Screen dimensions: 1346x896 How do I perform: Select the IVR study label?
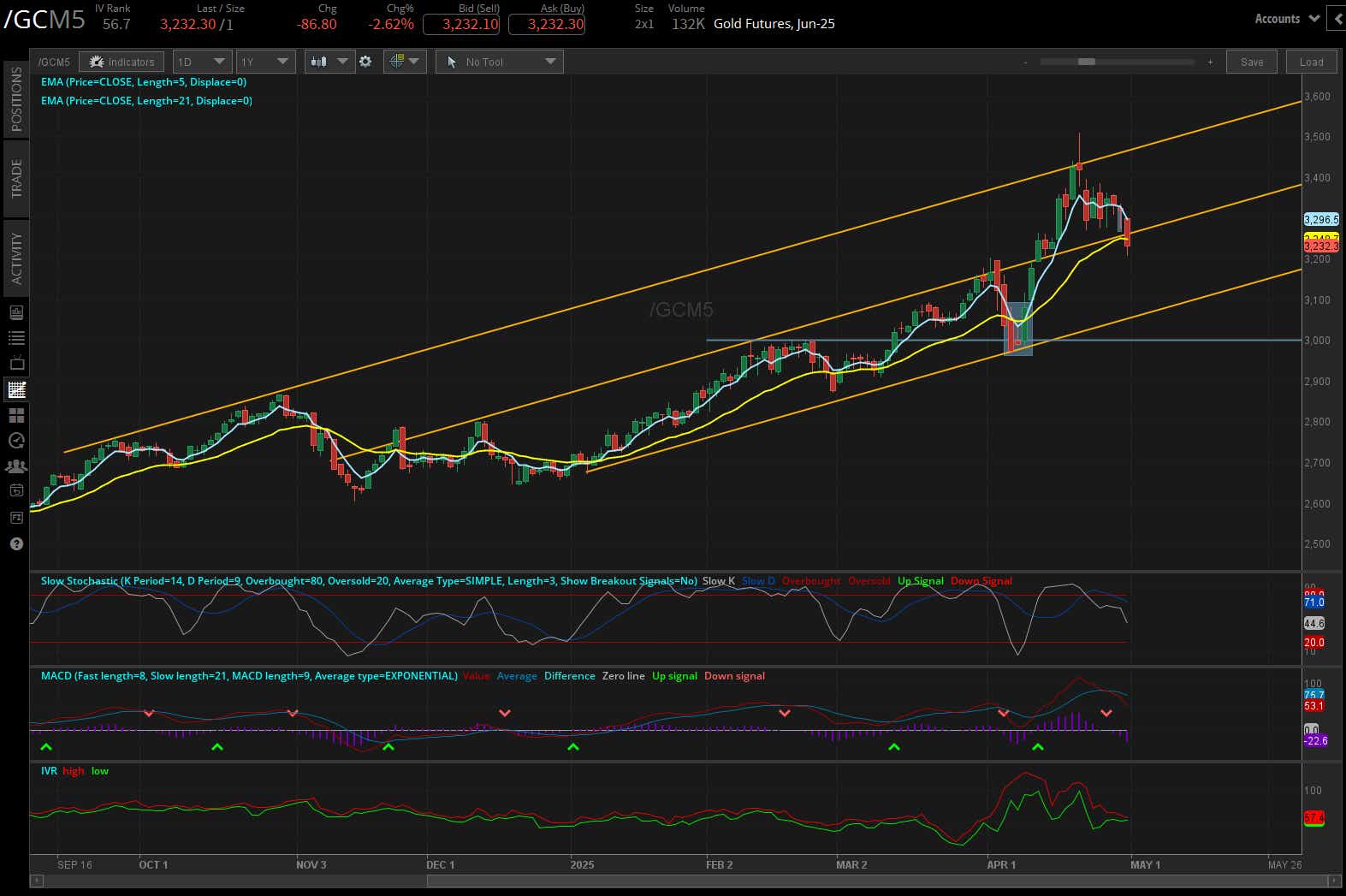[49, 771]
